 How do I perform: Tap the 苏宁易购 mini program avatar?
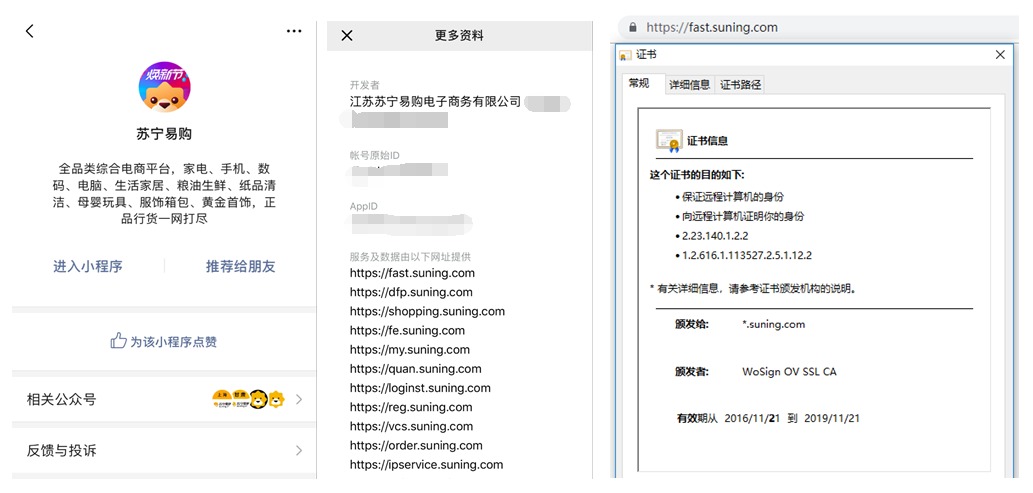(164, 88)
